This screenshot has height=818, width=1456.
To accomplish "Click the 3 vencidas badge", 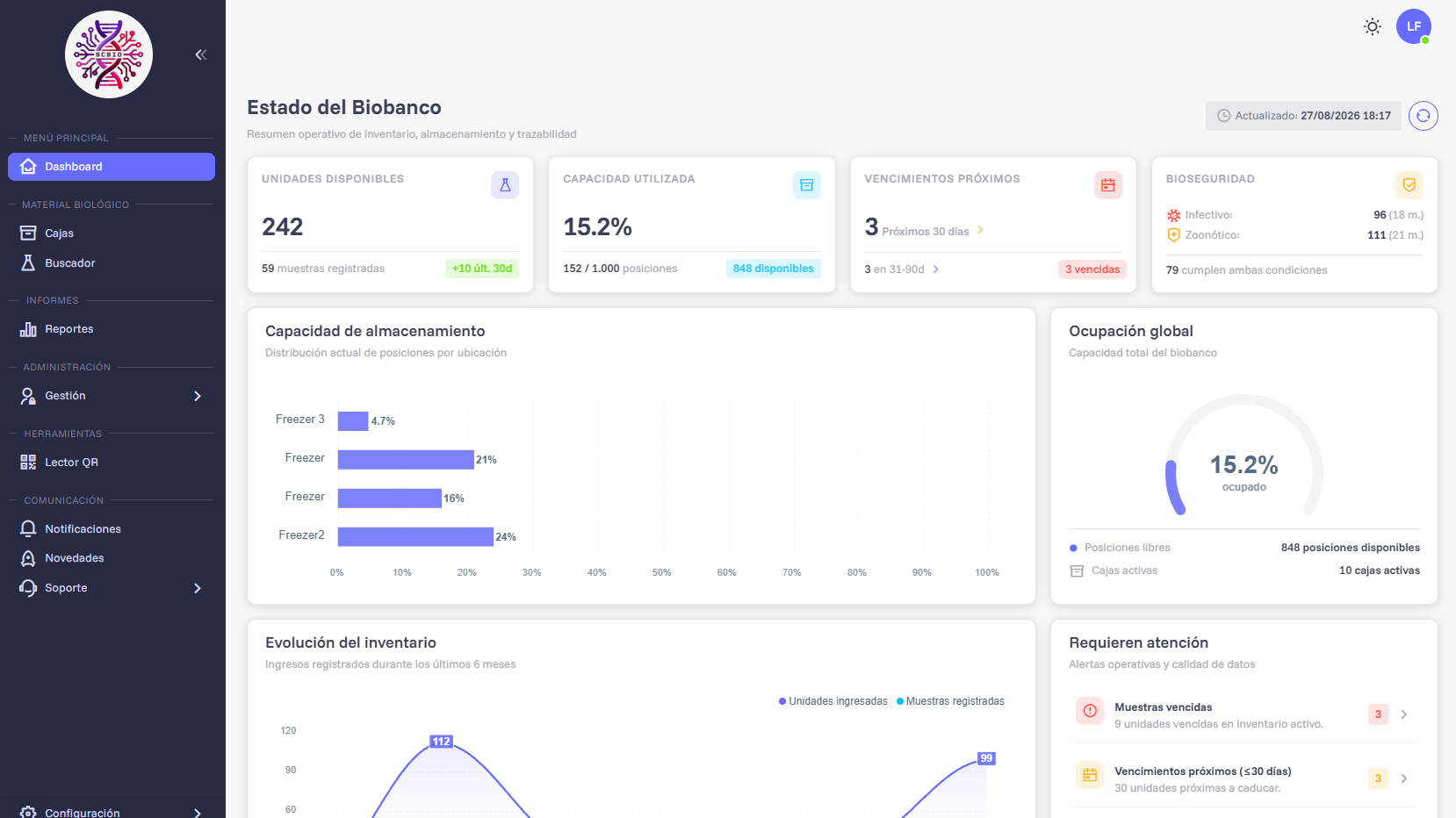I will click(1092, 269).
